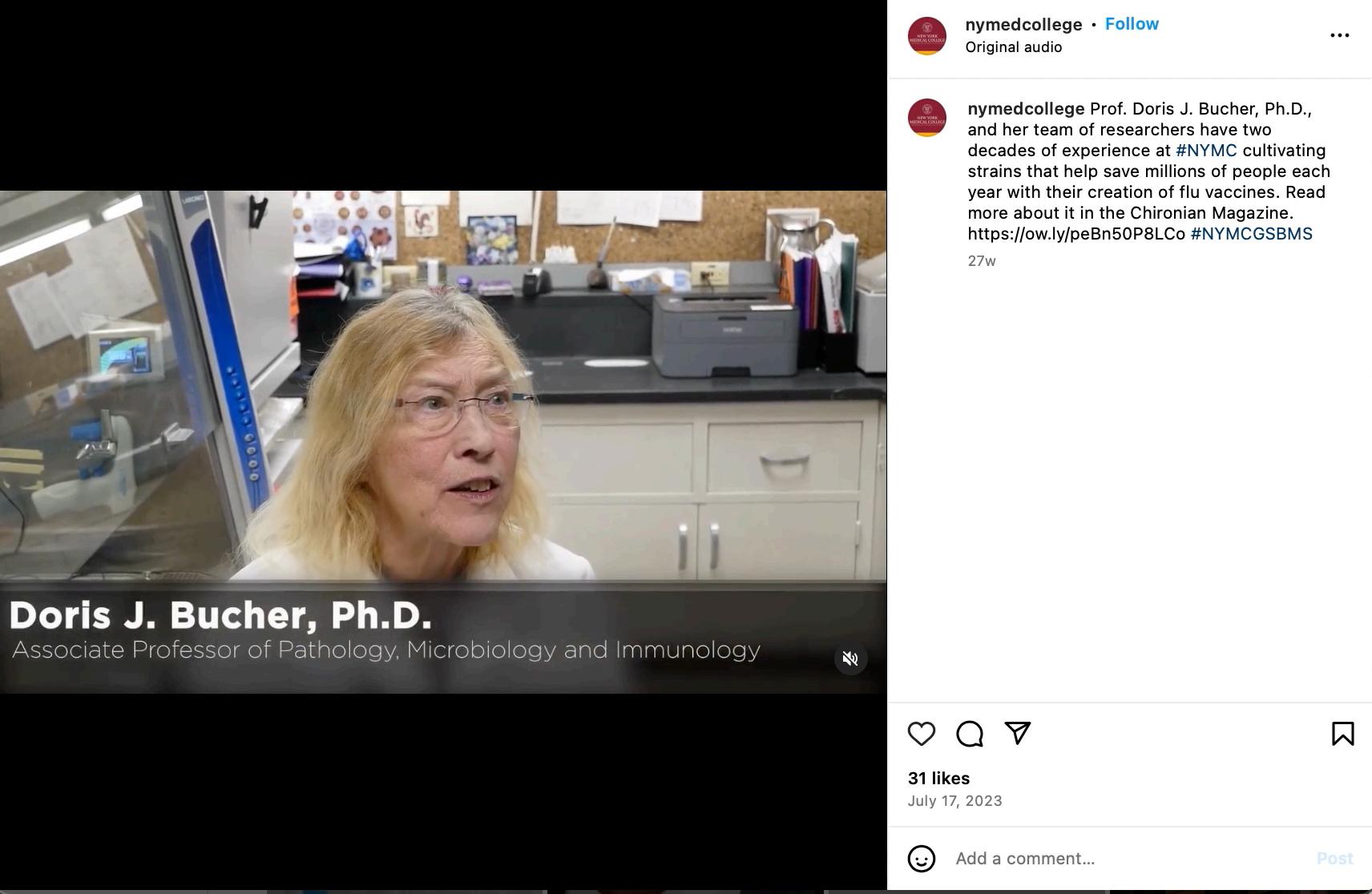Viewport: 1372px width, 894px height.
Task: Open the #NYMC hashtag link
Action: [1206, 151]
